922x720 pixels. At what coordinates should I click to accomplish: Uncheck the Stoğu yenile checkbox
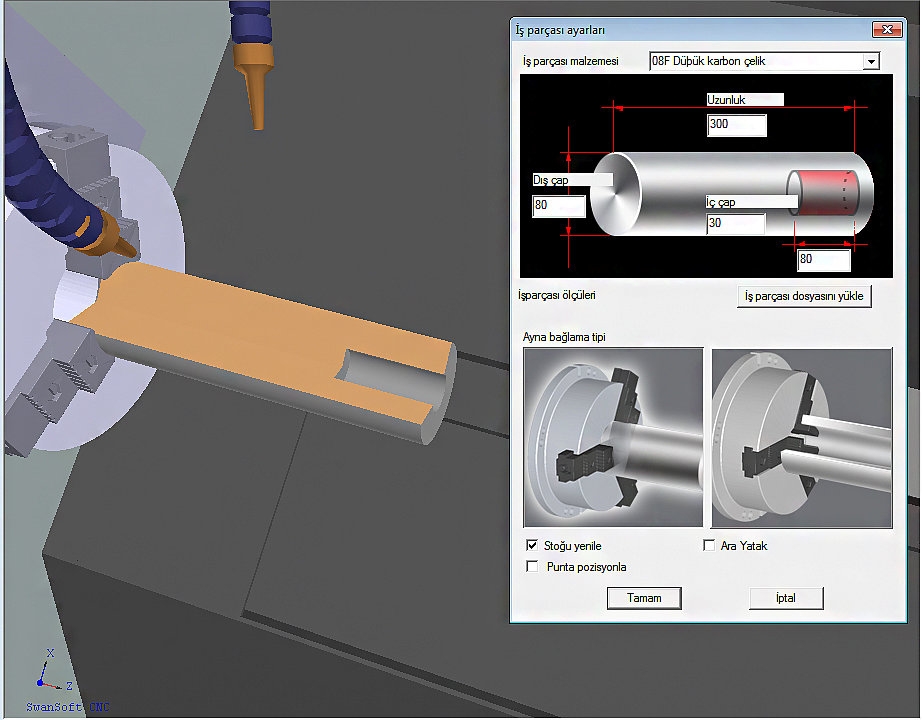click(532, 546)
